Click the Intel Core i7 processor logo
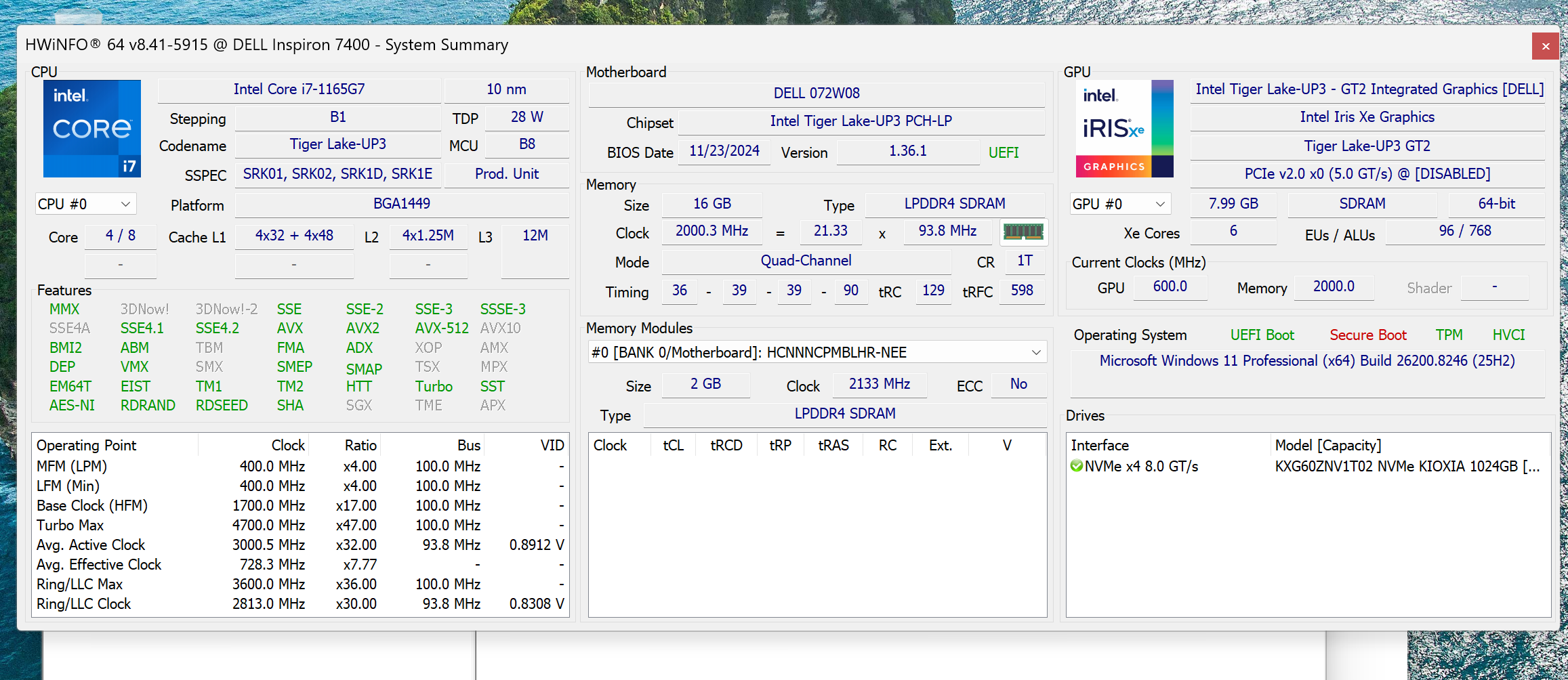Image resolution: width=1568 pixels, height=680 pixels. pos(92,129)
